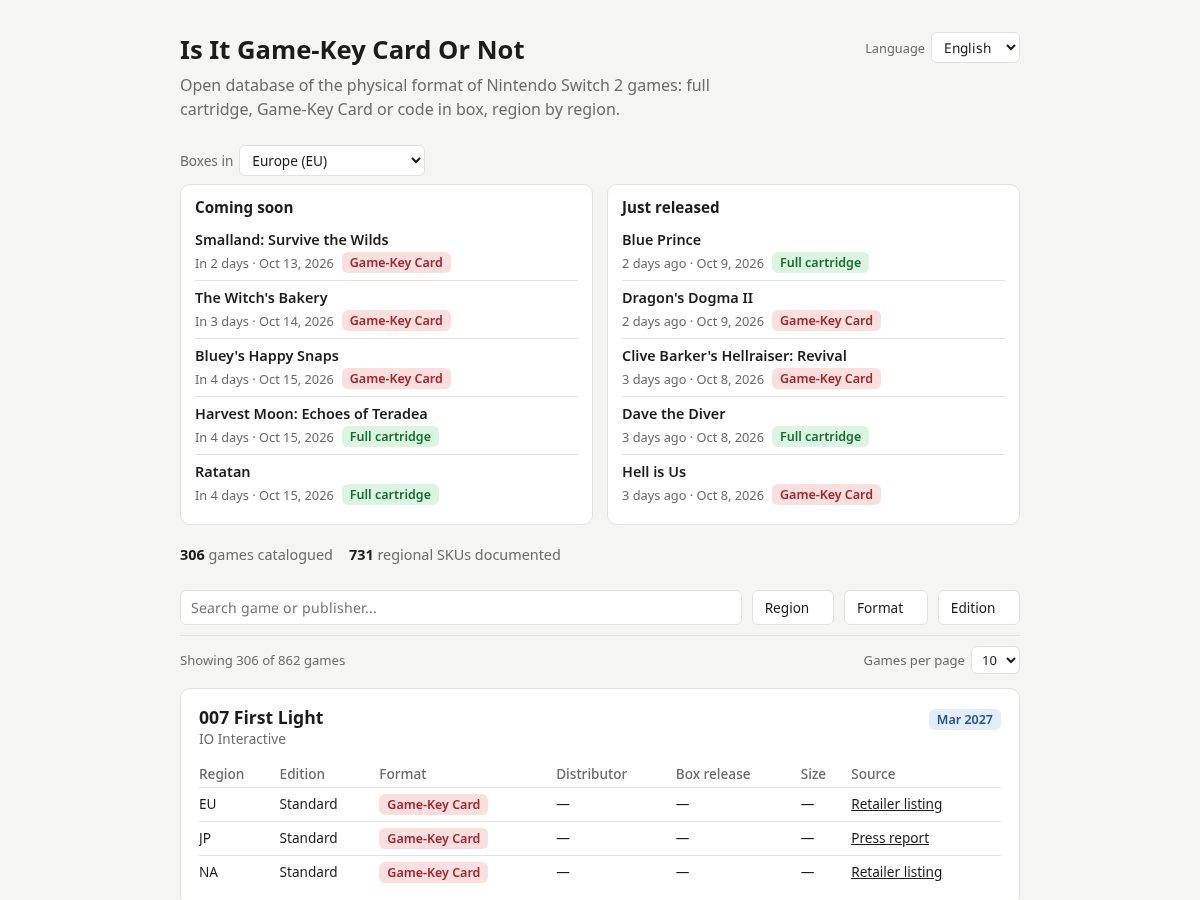Click the Game-Key Card badge in JP row
Viewport: 1200px width, 900px height.
pos(433,839)
